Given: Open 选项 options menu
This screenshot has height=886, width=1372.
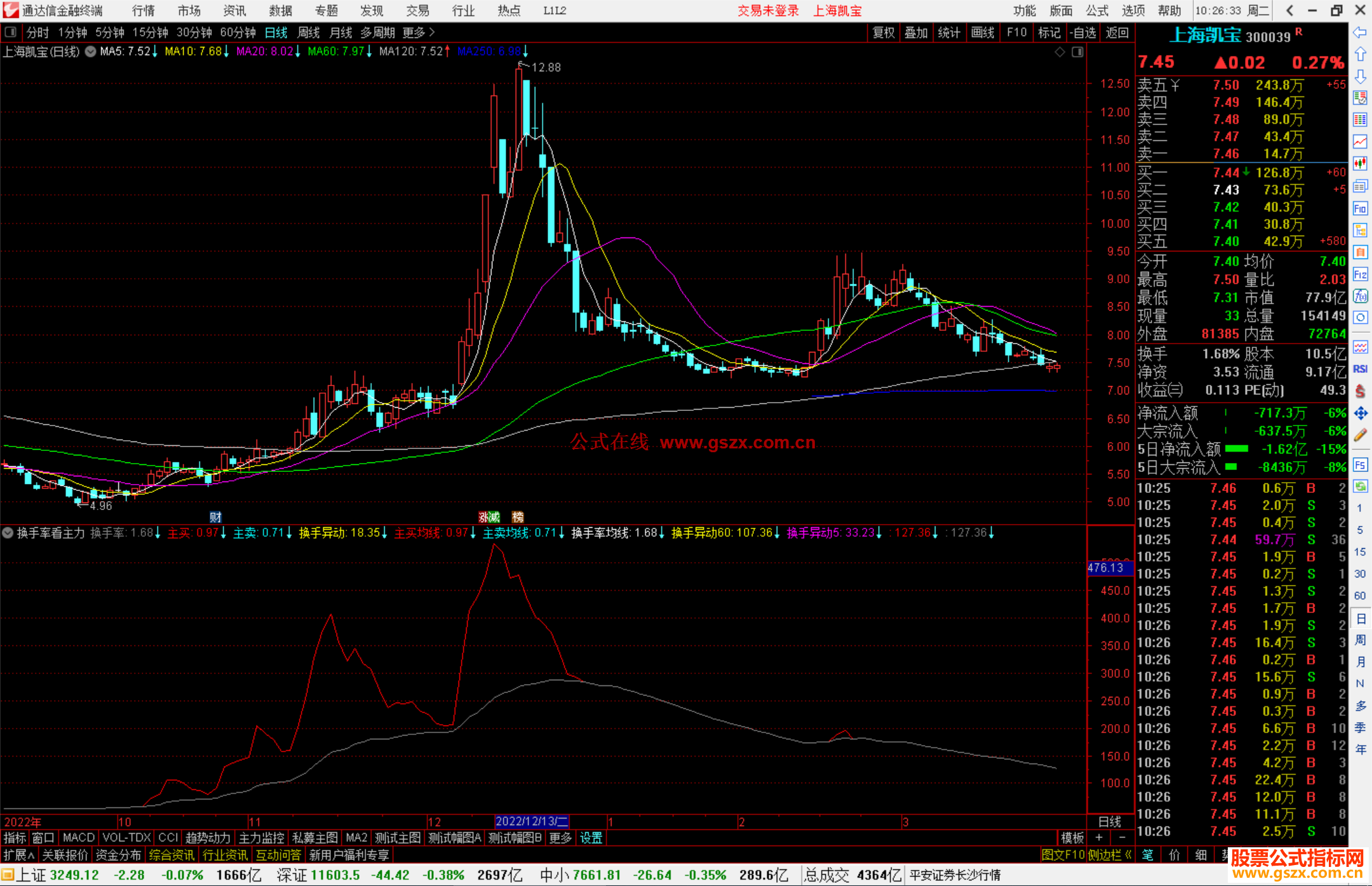Looking at the screenshot, I should click(1133, 11).
